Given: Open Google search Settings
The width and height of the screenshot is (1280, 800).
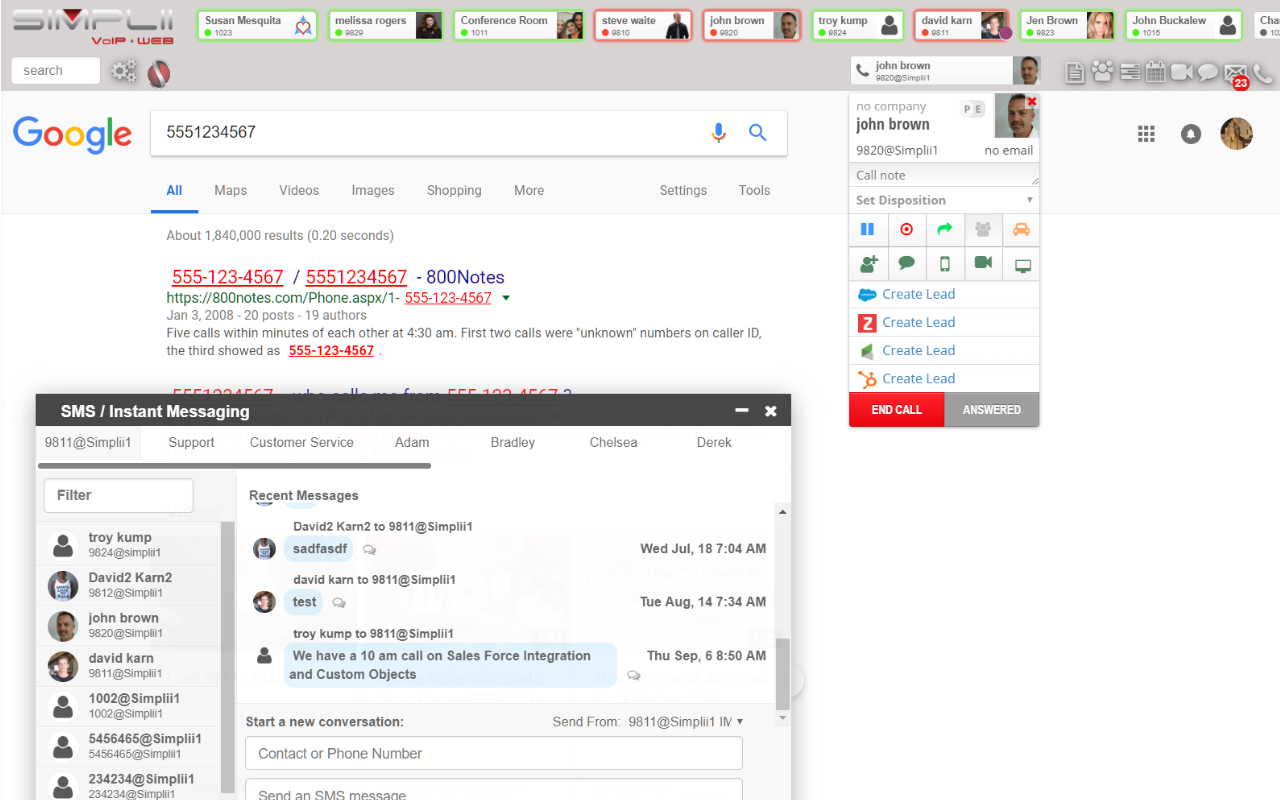Looking at the screenshot, I should click(x=683, y=190).
